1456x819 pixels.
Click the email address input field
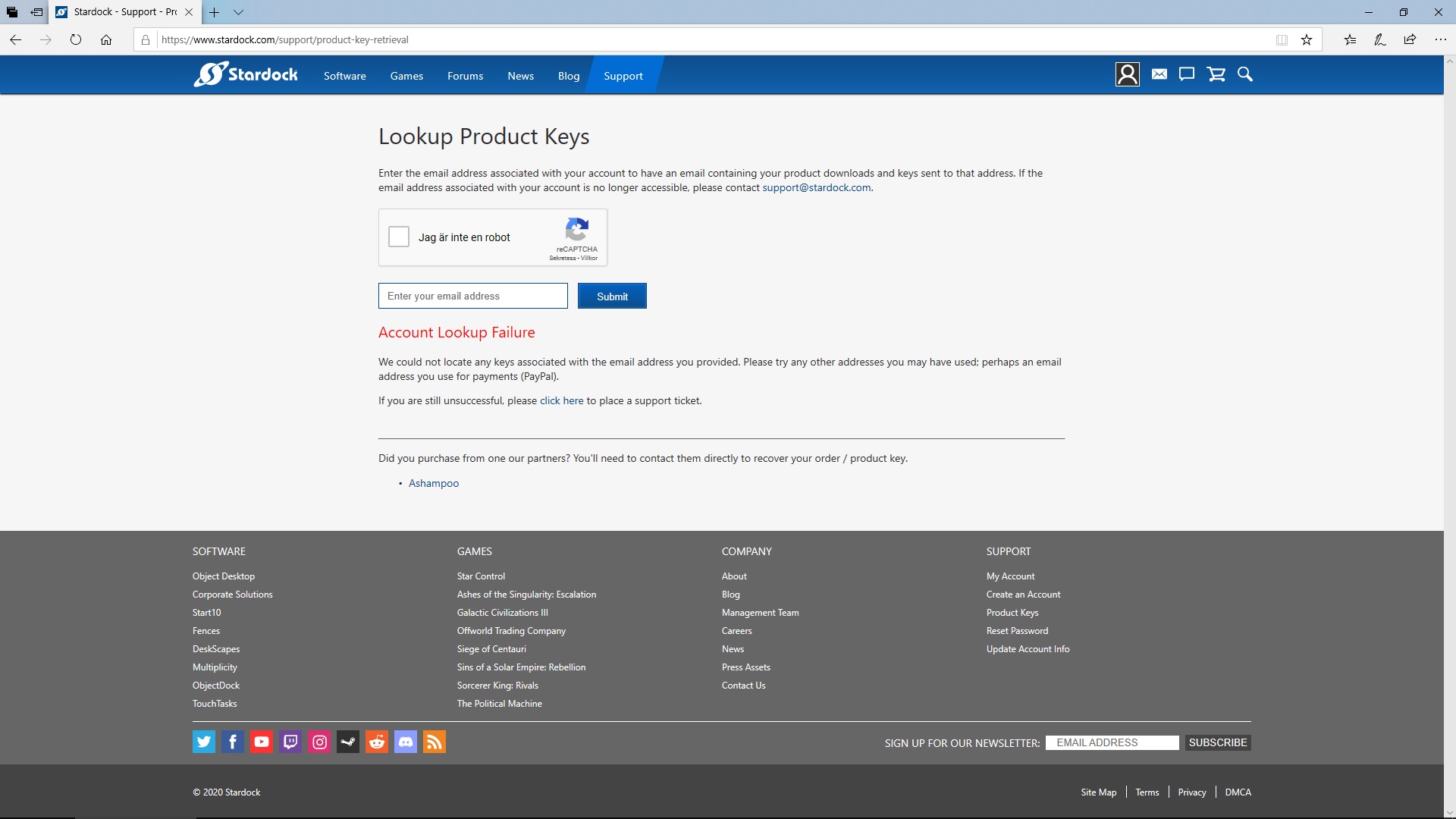473,296
